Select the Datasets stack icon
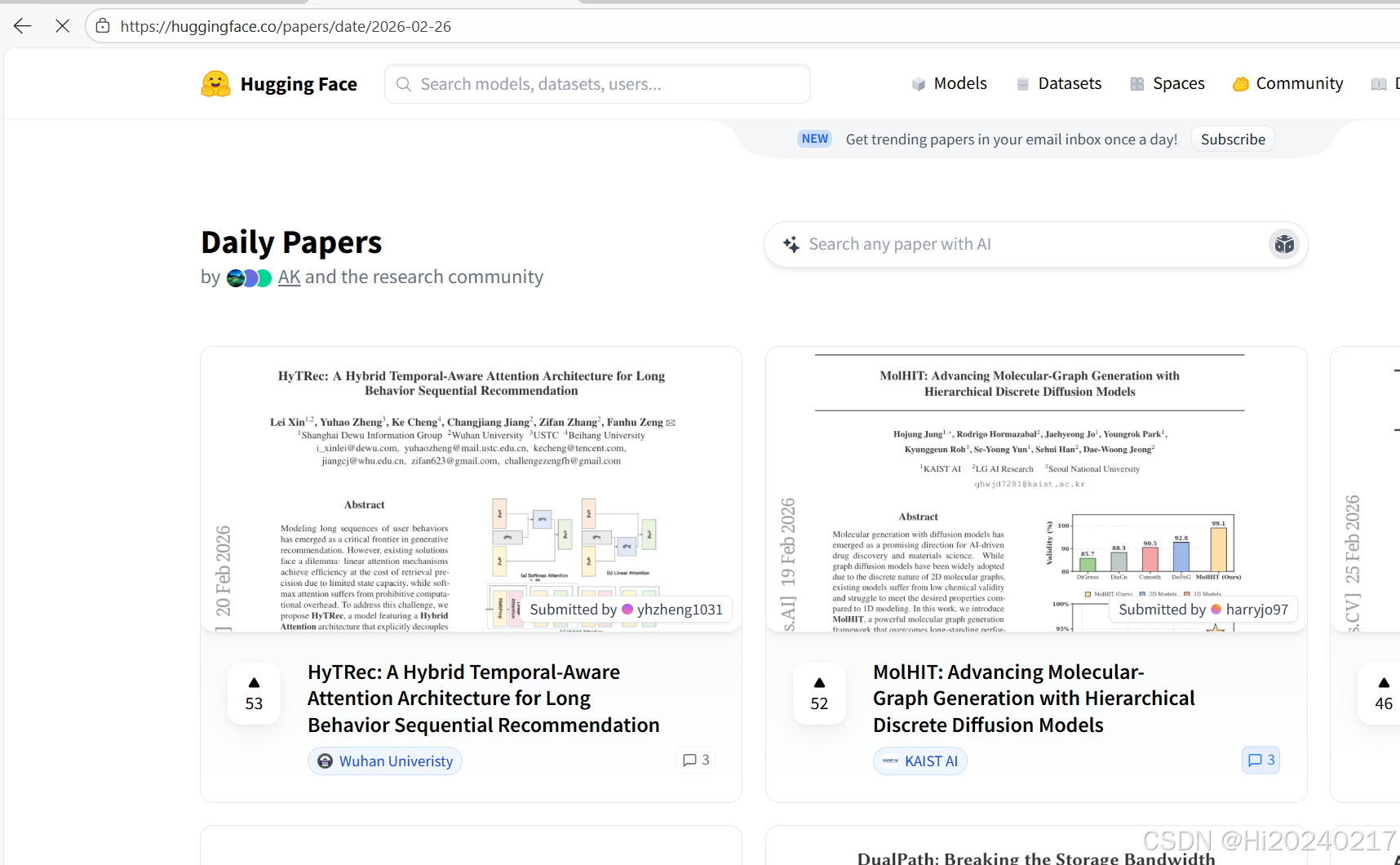The height and width of the screenshot is (865, 1400). click(1023, 84)
